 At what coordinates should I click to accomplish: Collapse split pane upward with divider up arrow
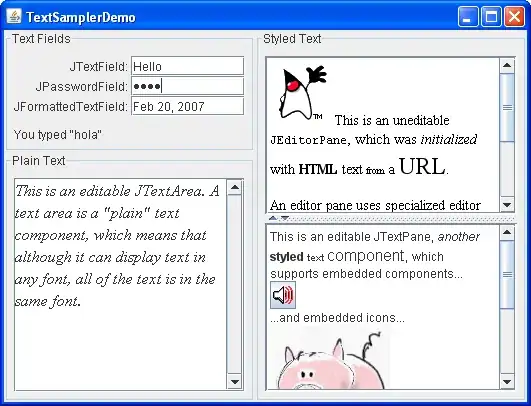(273, 218)
